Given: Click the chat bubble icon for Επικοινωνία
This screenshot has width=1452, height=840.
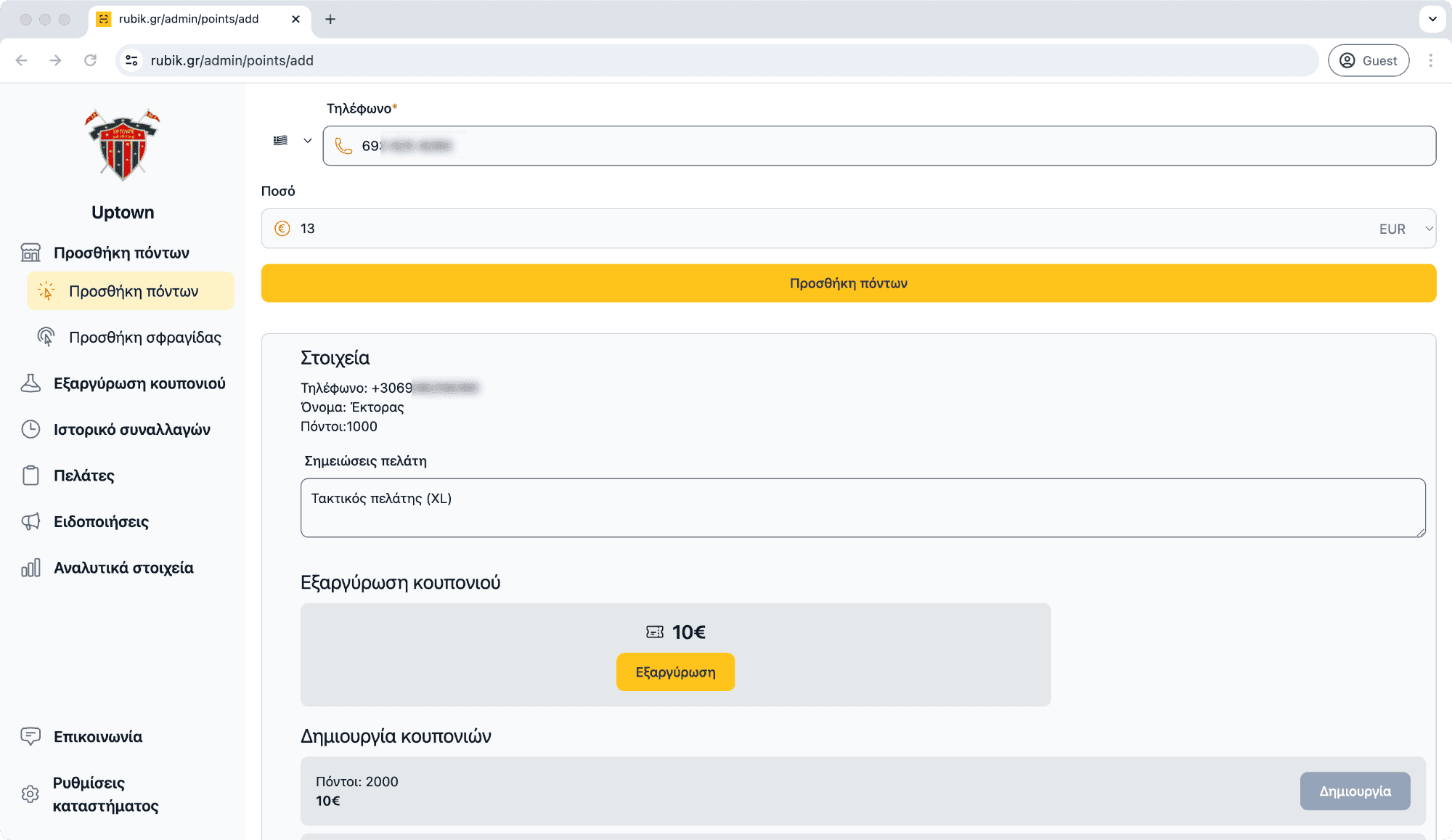Looking at the screenshot, I should pos(30,736).
